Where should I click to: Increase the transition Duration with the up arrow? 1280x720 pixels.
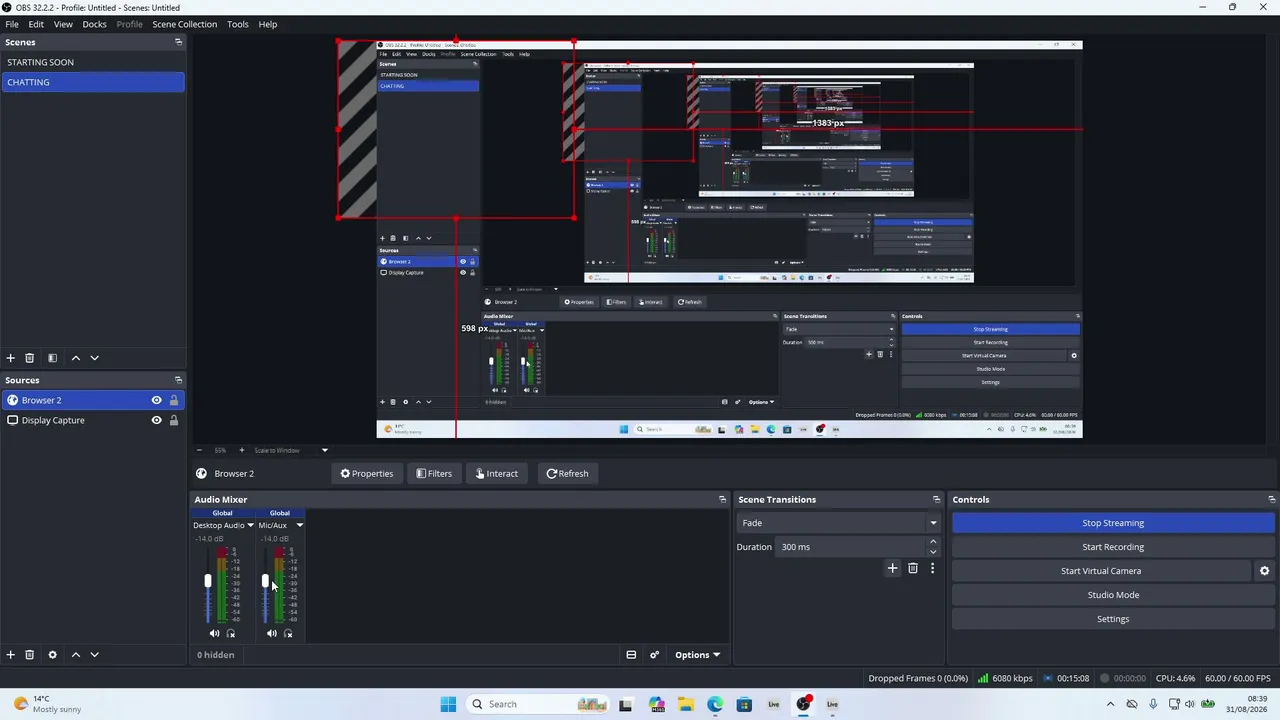pyautogui.click(x=933, y=542)
